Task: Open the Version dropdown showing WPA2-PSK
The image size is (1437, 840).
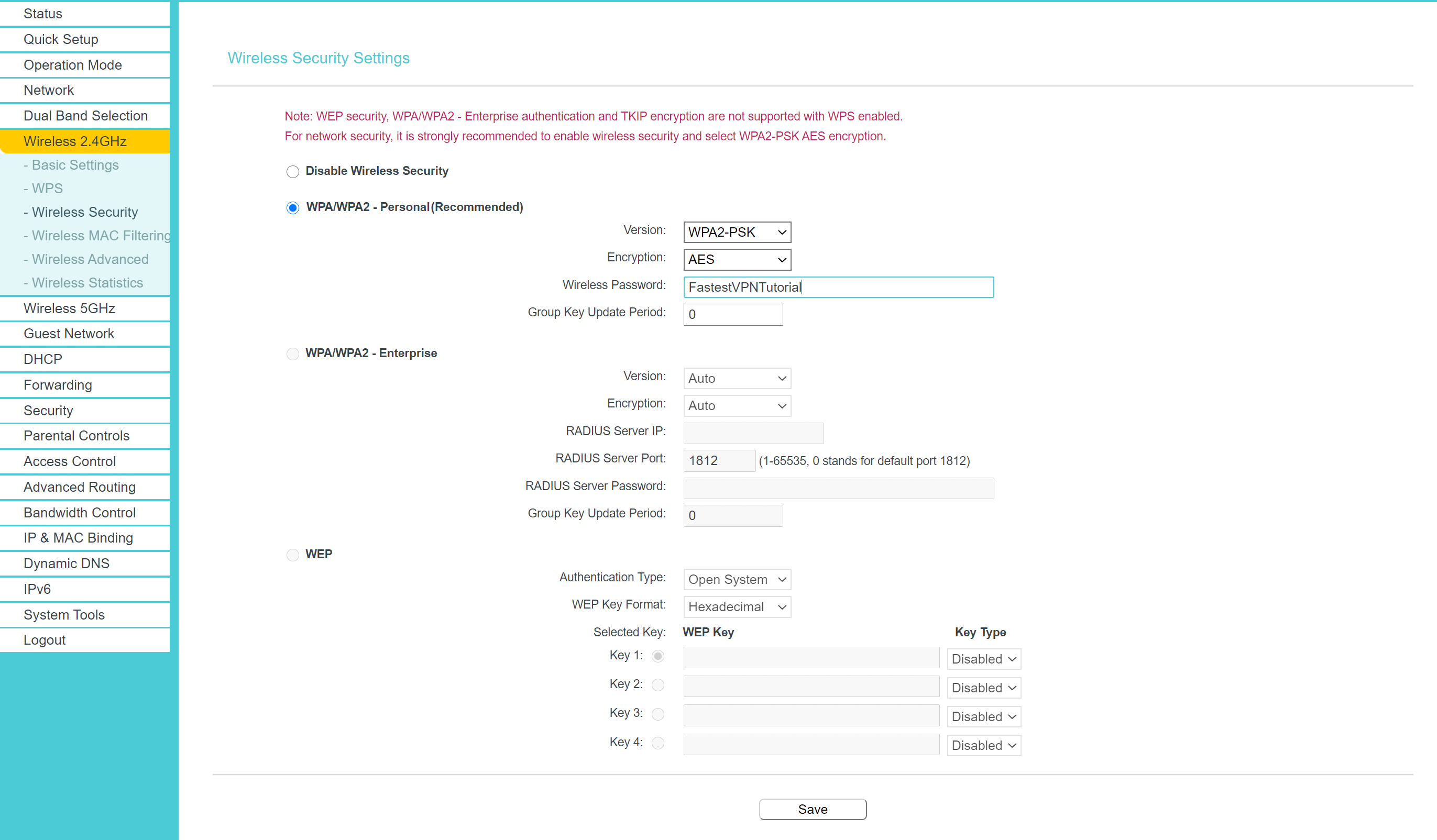Action: tap(737, 232)
